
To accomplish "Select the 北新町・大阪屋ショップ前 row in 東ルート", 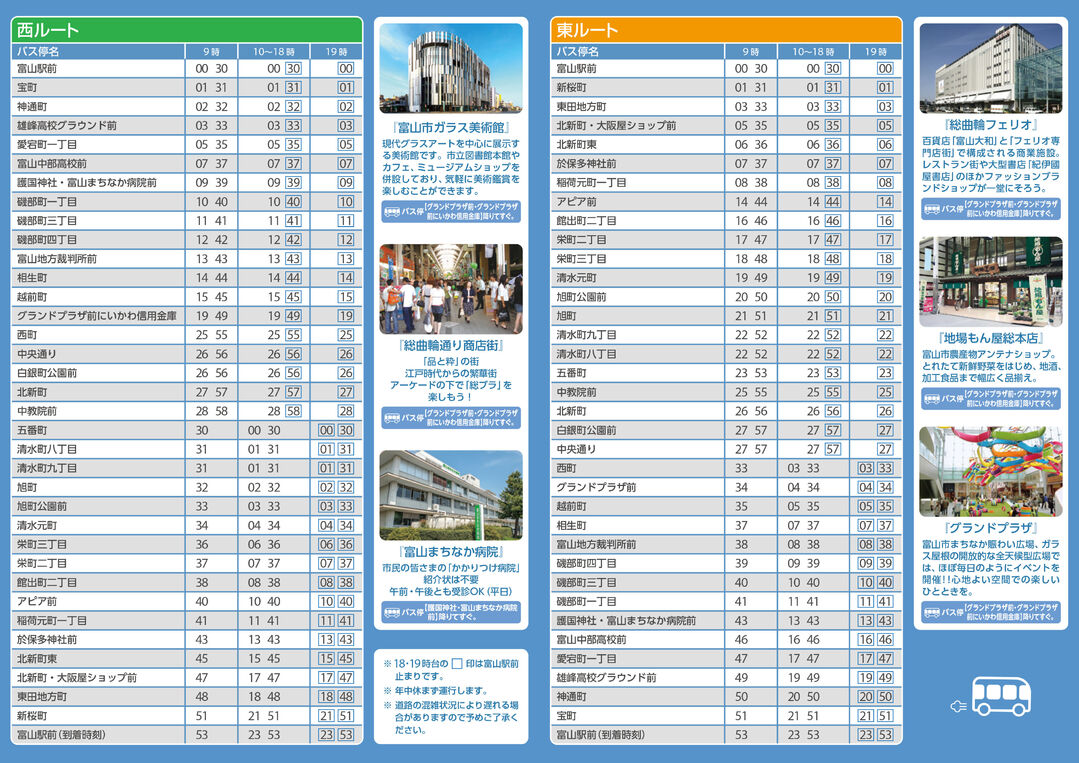I will tap(726, 126).
